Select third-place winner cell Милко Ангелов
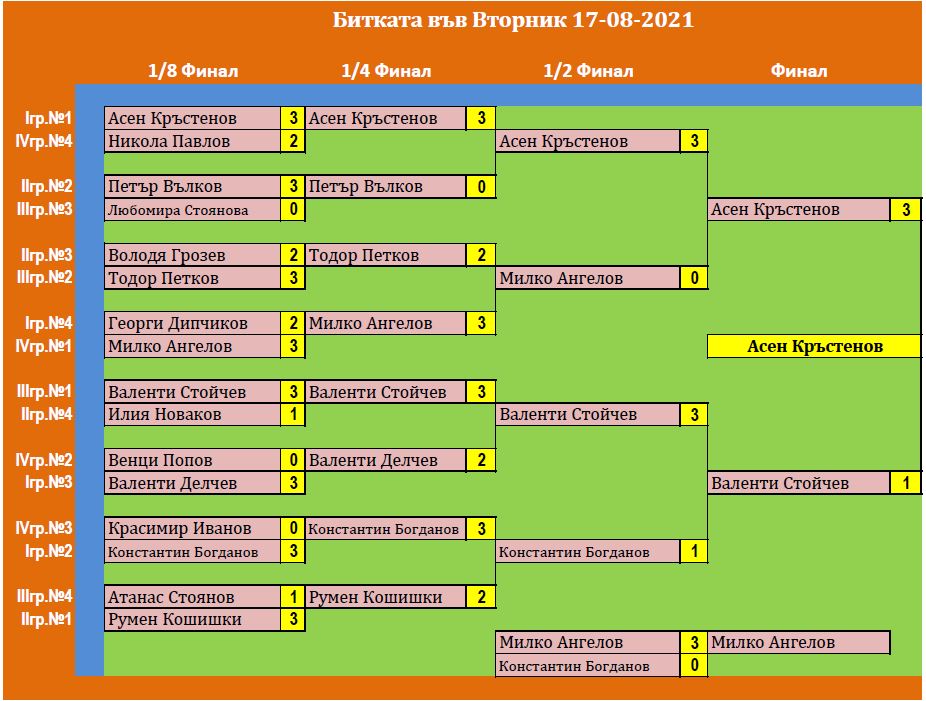Screen dimensions: 926x701 (x=798, y=643)
